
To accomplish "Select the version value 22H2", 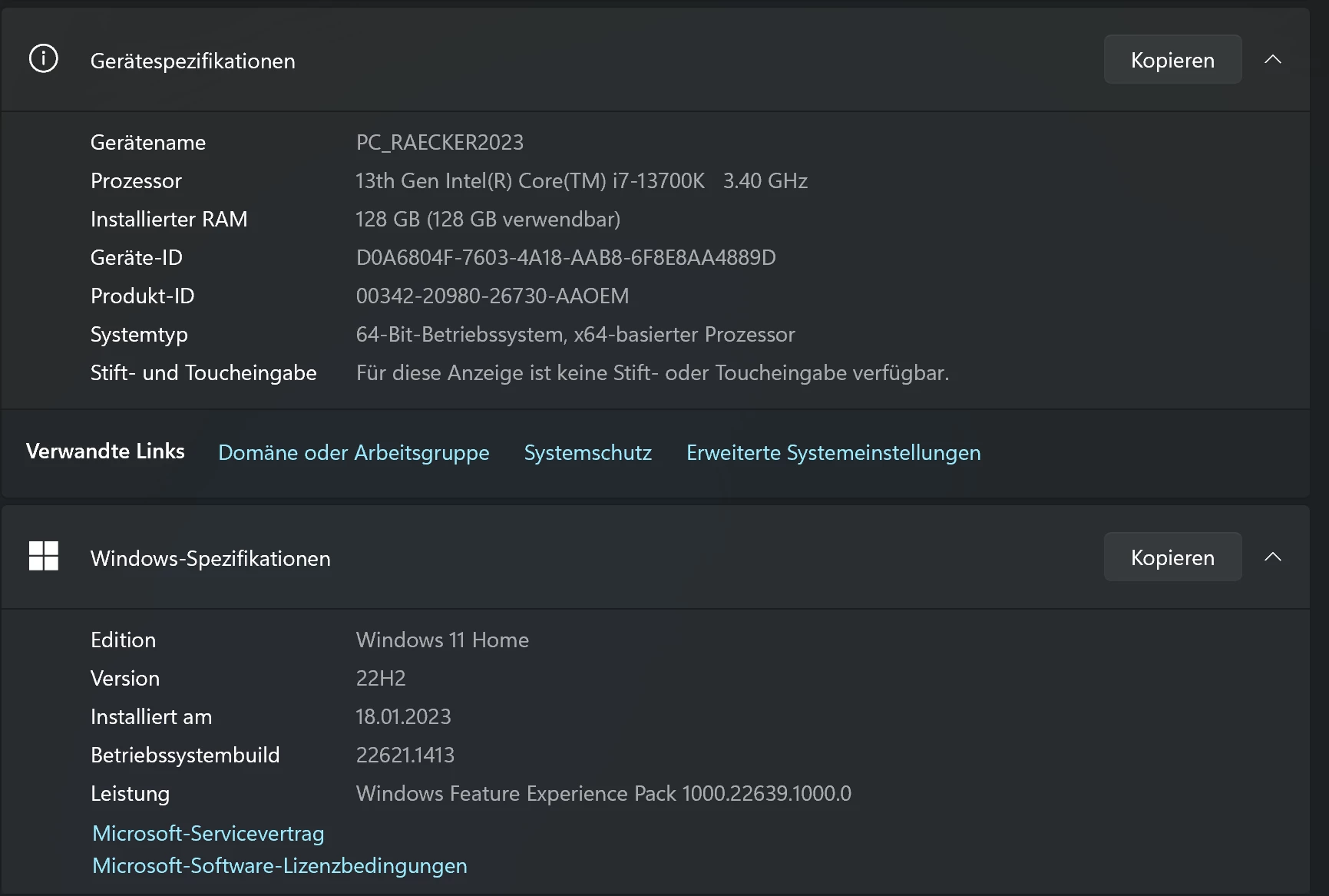I will click(381, 678).
